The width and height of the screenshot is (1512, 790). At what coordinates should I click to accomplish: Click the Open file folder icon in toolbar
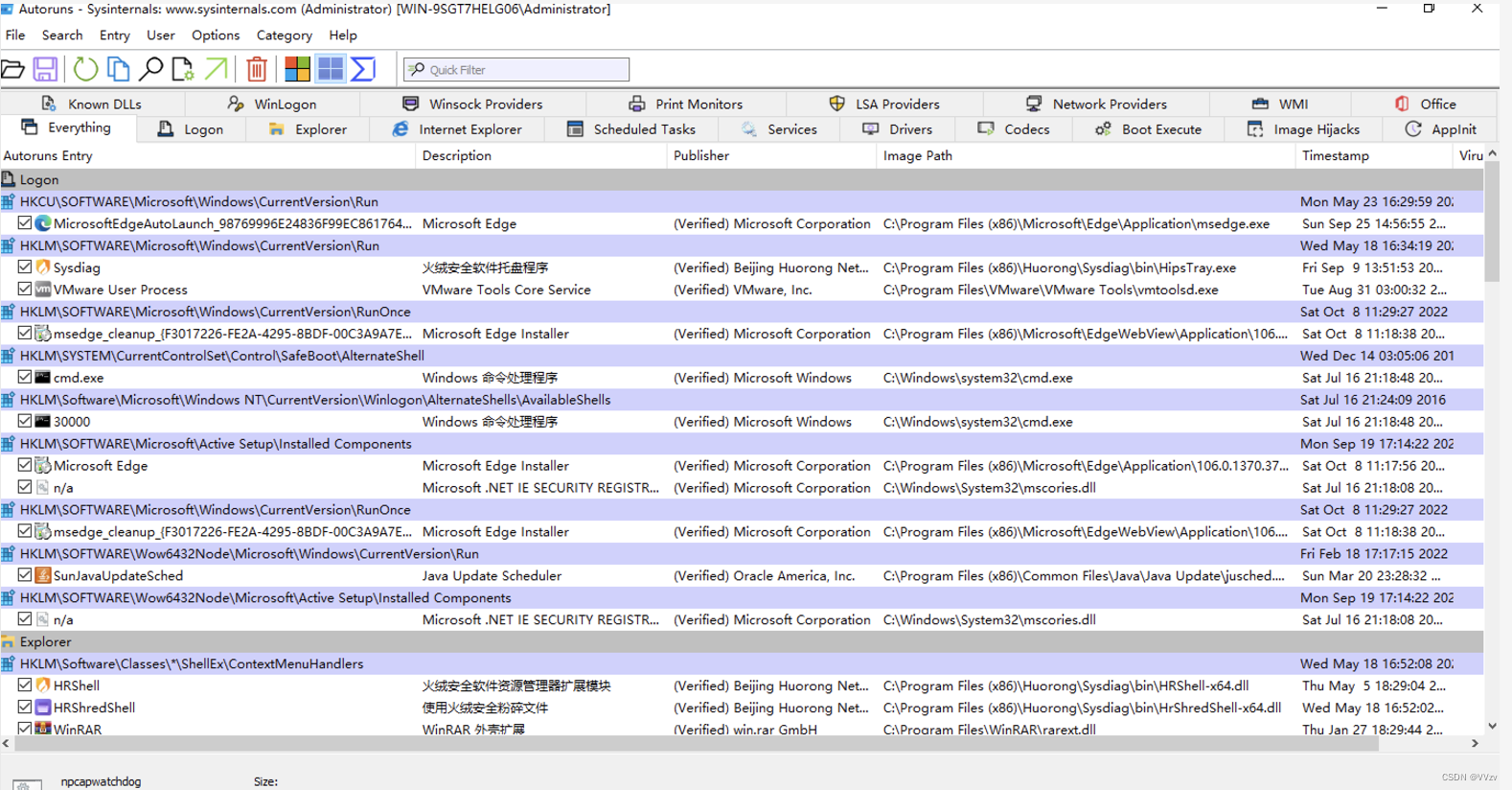12,69
